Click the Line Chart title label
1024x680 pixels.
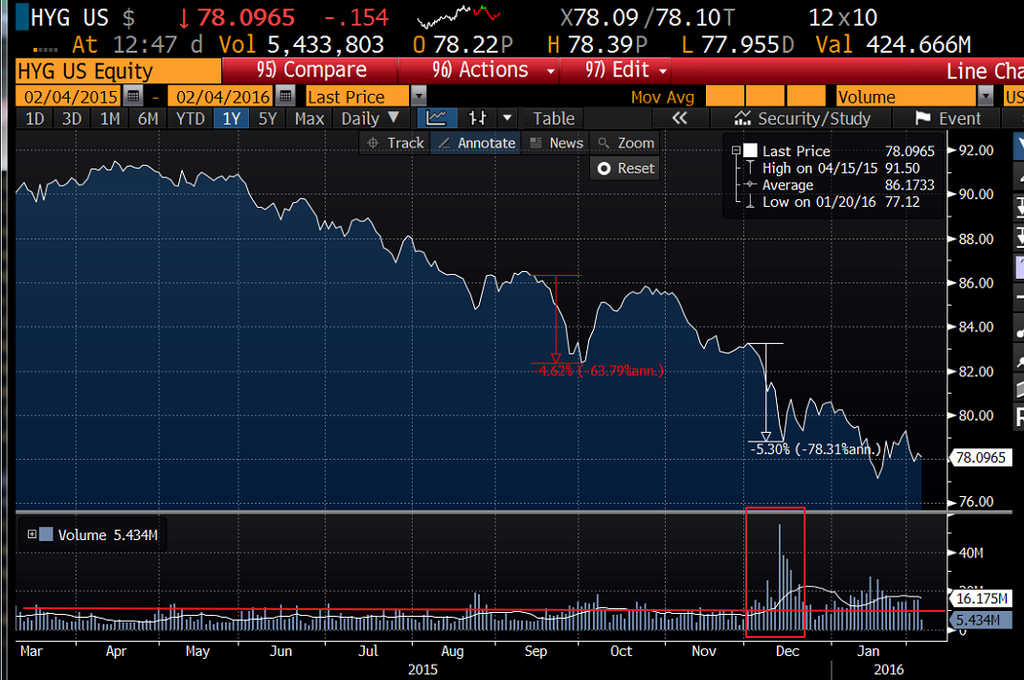pyautogui.click(x=985, y=71)
